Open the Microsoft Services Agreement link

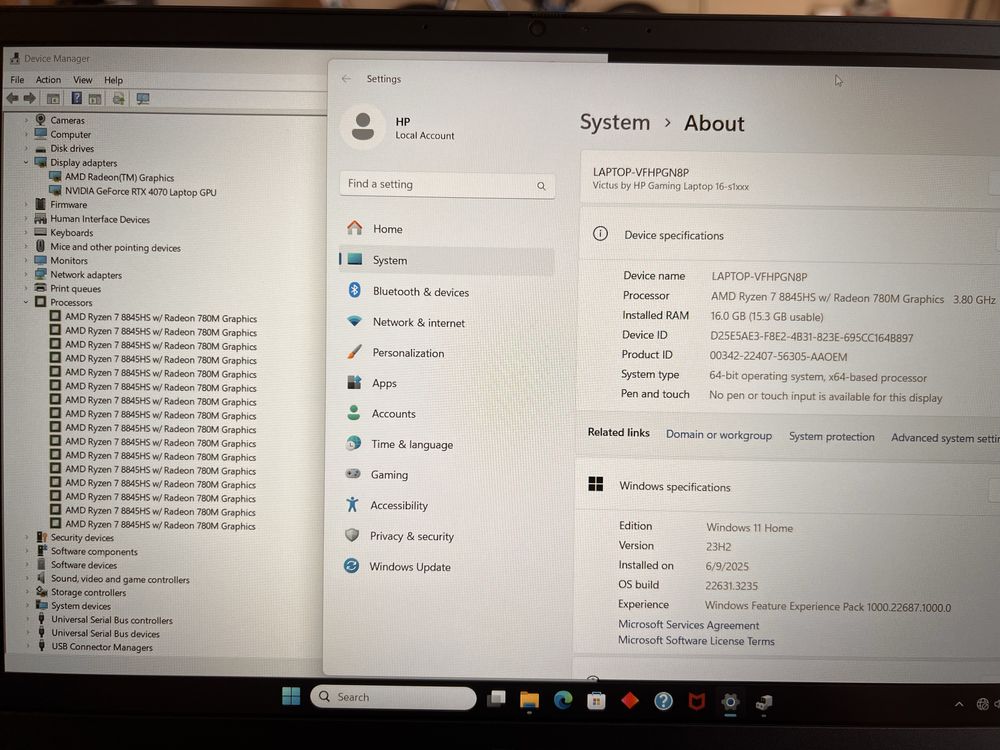[x=689, y=625]
